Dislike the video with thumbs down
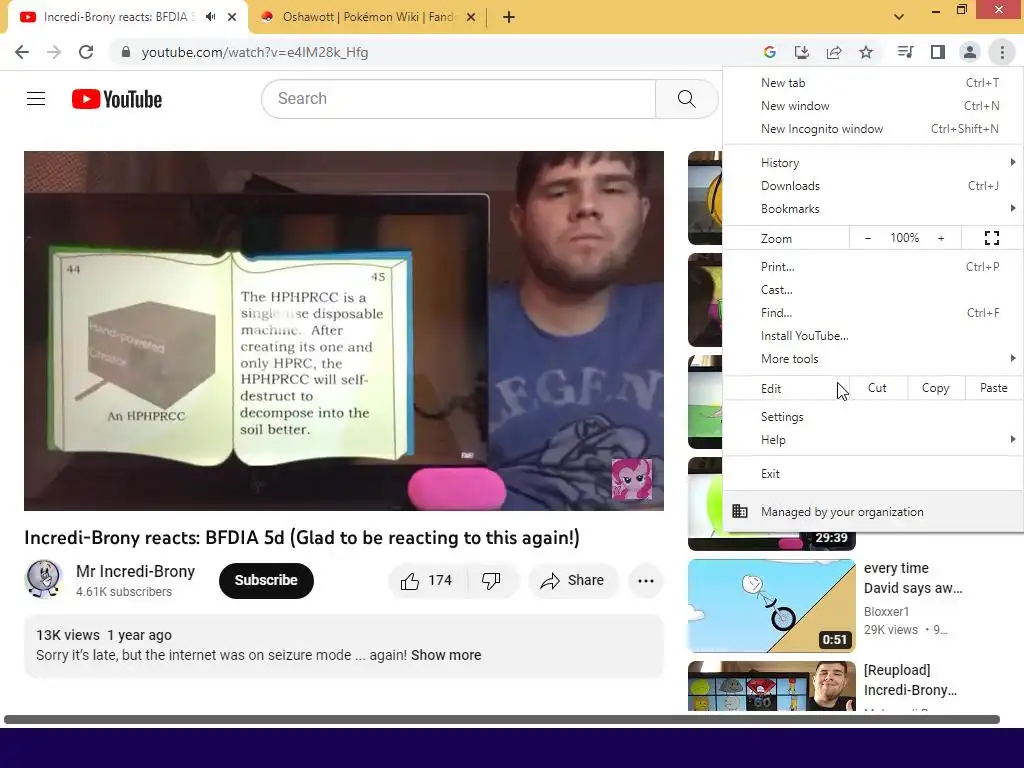Image resolution: width=1024 pixels, height=768 pixels. pos(491,581)
